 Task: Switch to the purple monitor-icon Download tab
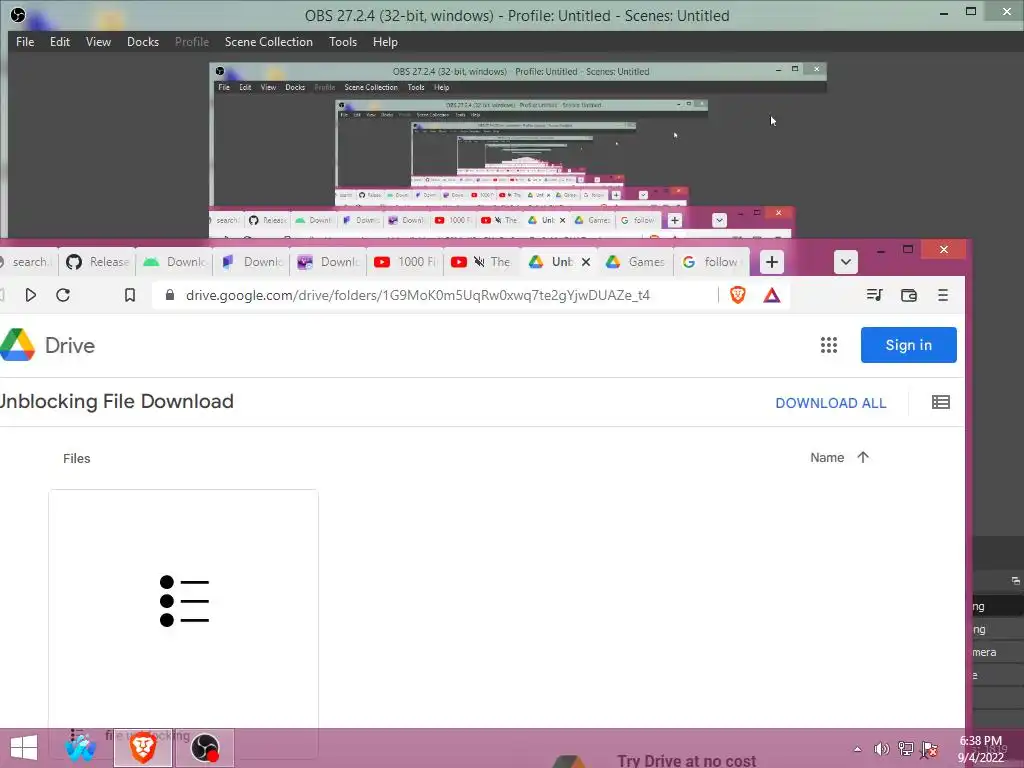tap(328, 262)
